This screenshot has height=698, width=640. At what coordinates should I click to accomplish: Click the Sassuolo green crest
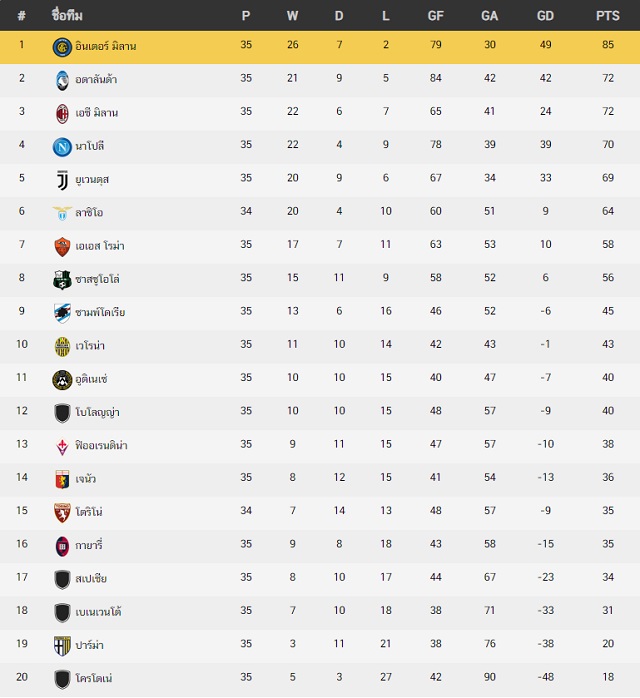(62, 280)
